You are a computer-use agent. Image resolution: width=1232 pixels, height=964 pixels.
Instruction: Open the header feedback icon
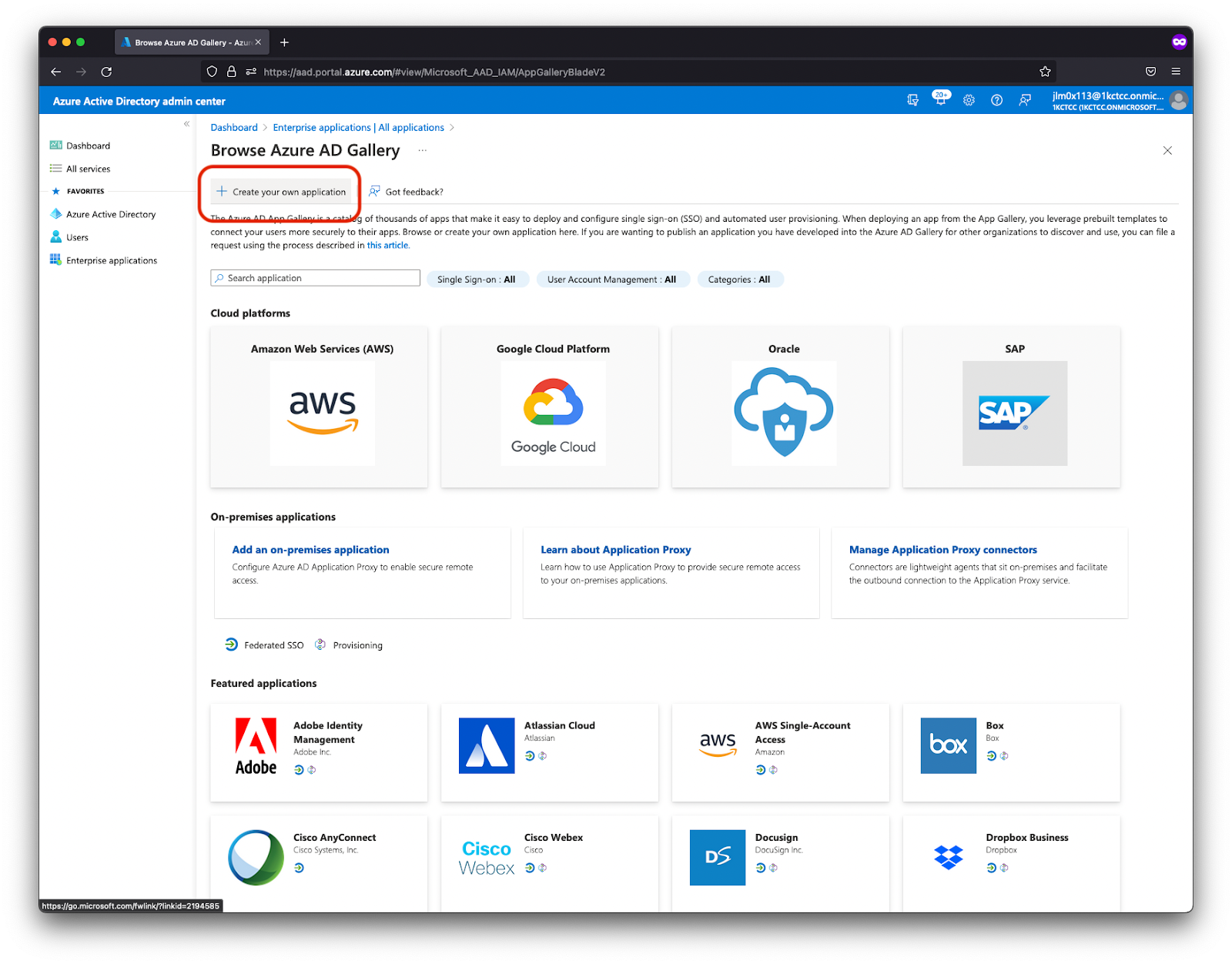click(1025, 100)
